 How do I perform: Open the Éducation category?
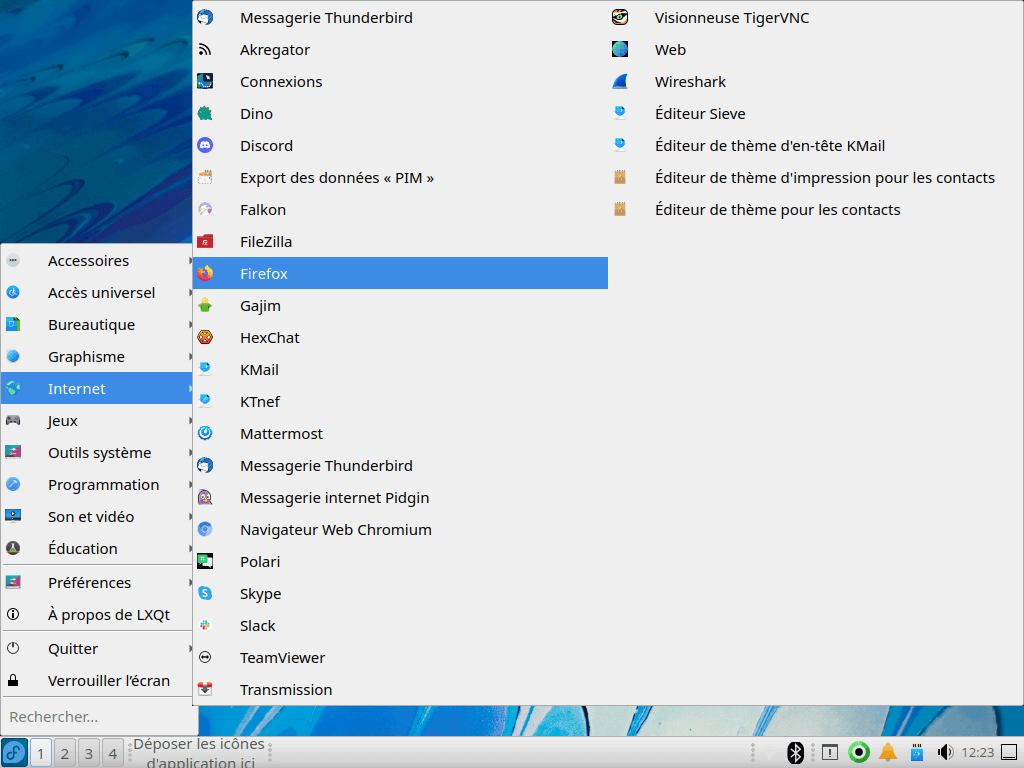[97, 549]
